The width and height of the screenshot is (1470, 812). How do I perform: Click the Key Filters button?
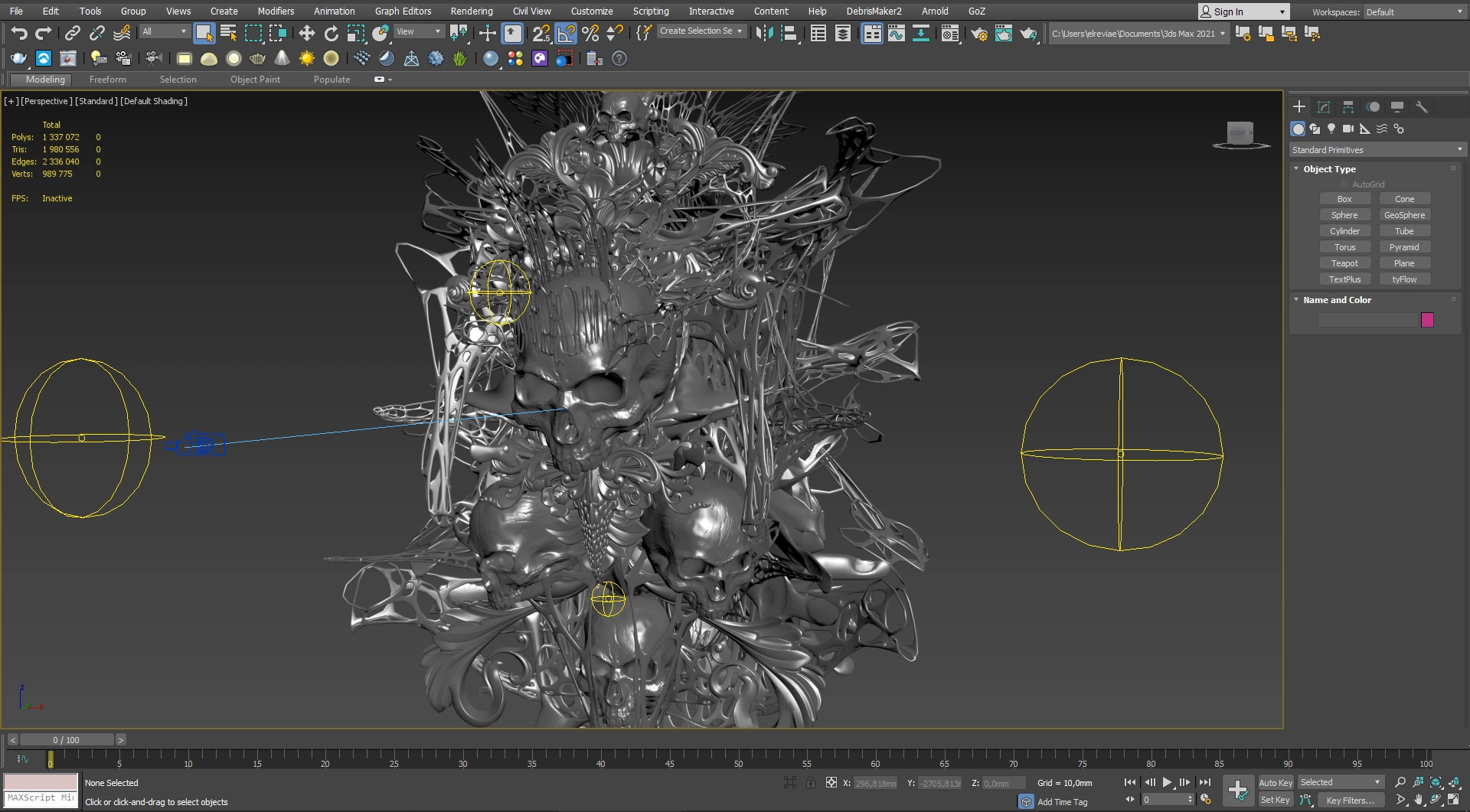tap(1350, 800)
